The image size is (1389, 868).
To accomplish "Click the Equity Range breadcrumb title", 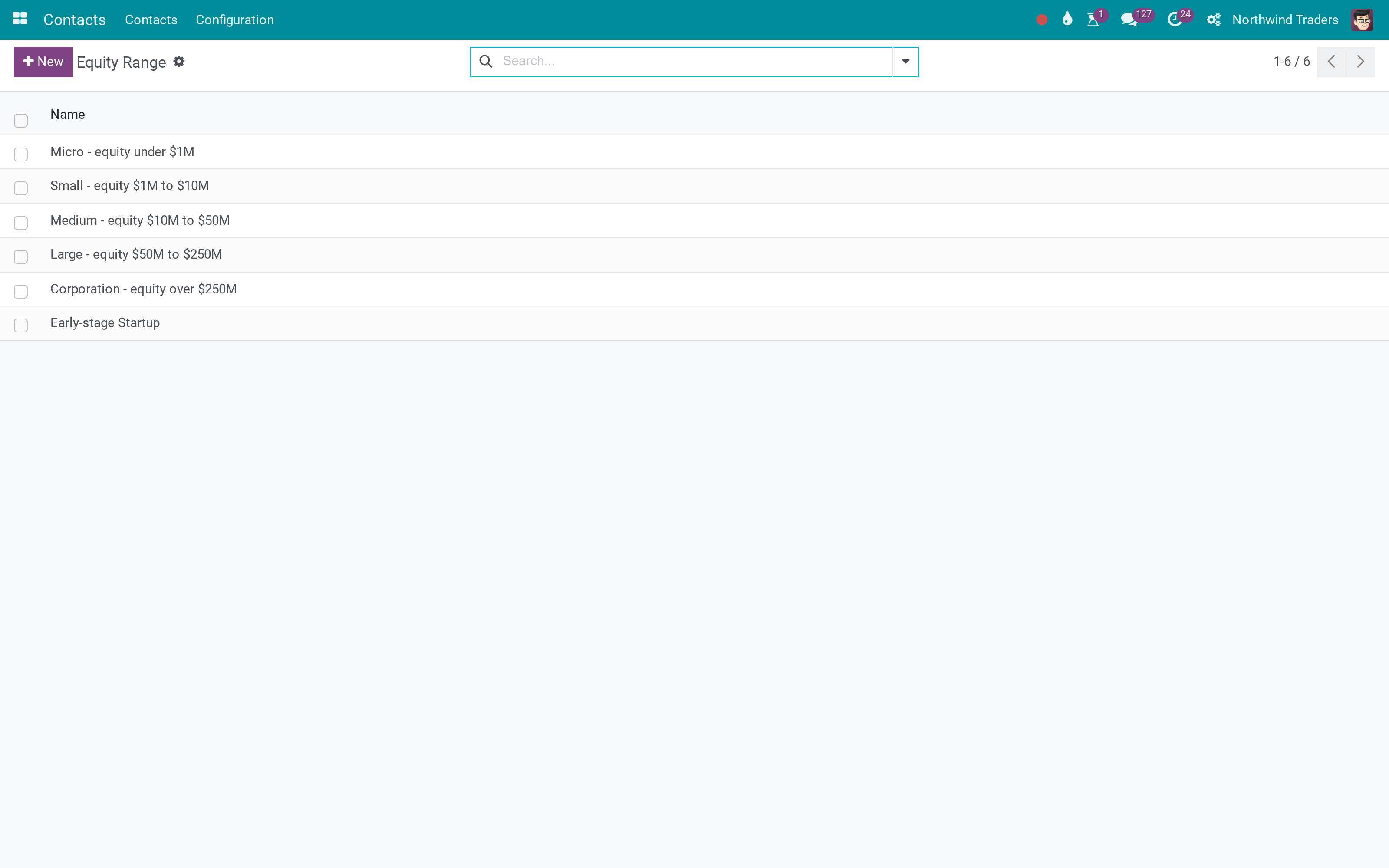I will [121, 62].
